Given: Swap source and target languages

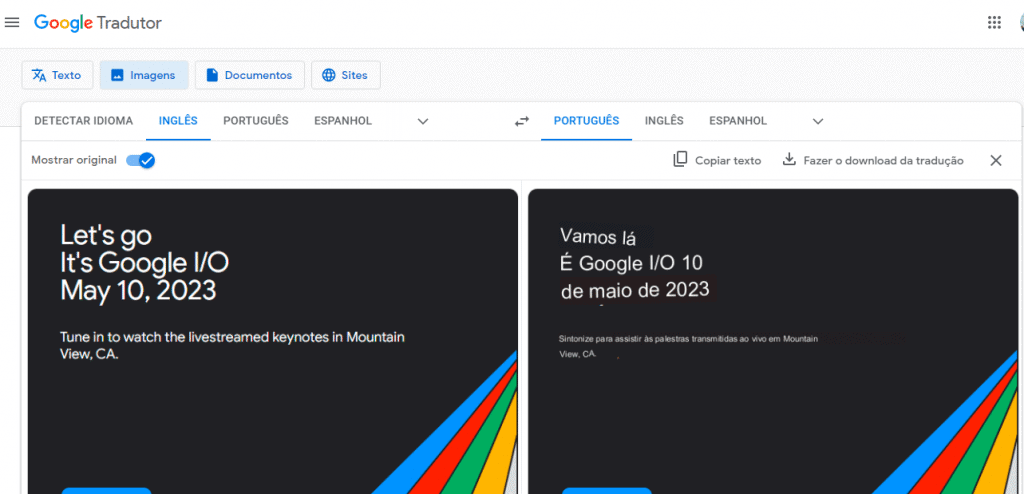Looking at the screenshot, I should tap(521, 121).
